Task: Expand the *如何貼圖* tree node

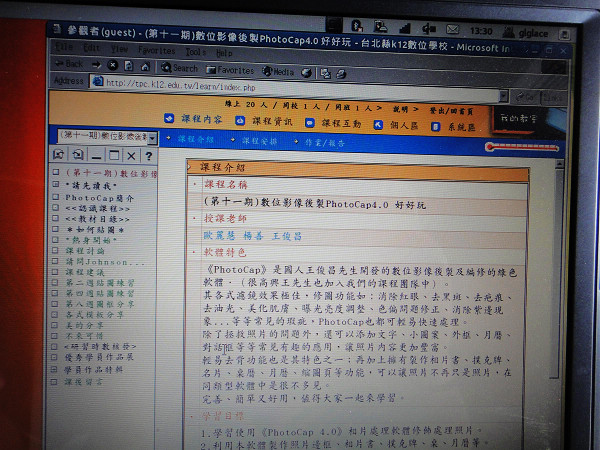Action: click(x=56, y=229)
